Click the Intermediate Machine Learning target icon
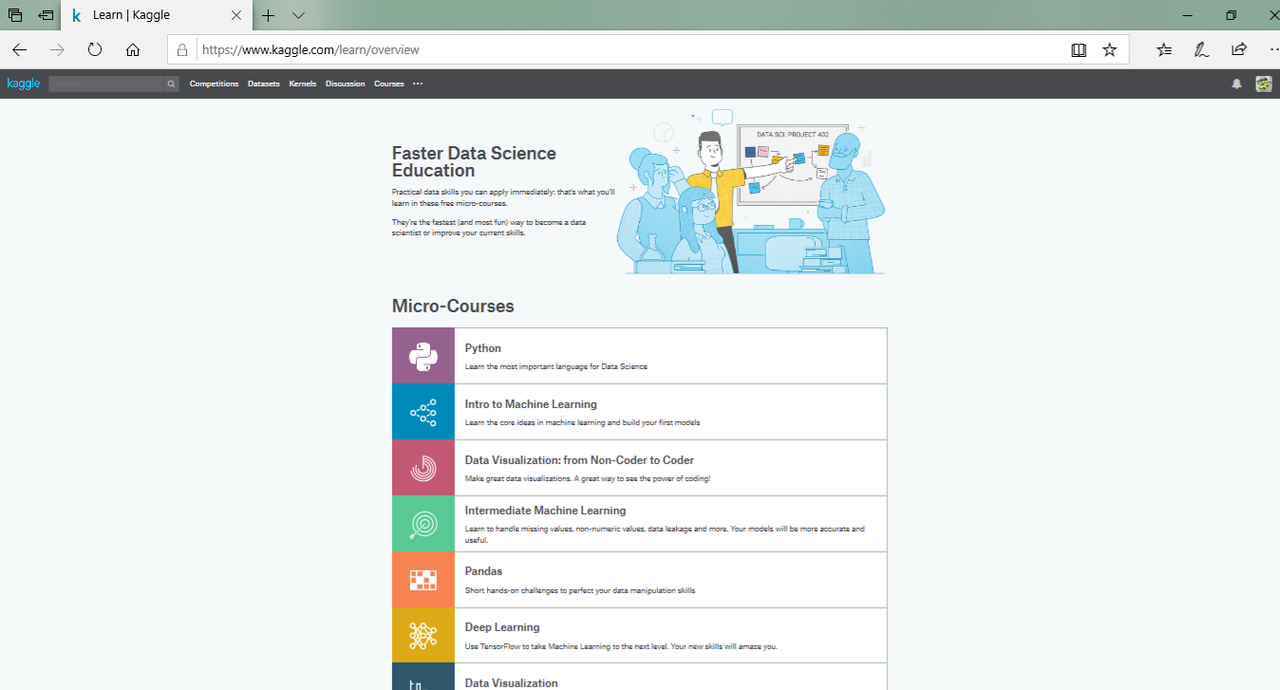Viewport: 1280px width, 690px height. (x=423, y=524)
